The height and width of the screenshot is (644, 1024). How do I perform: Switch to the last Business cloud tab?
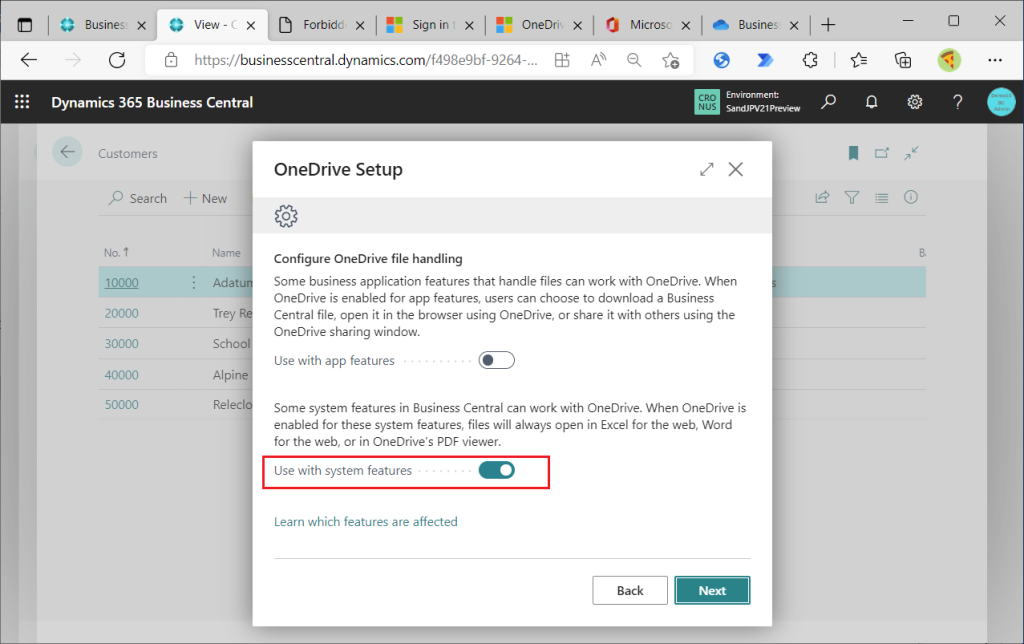756,25
